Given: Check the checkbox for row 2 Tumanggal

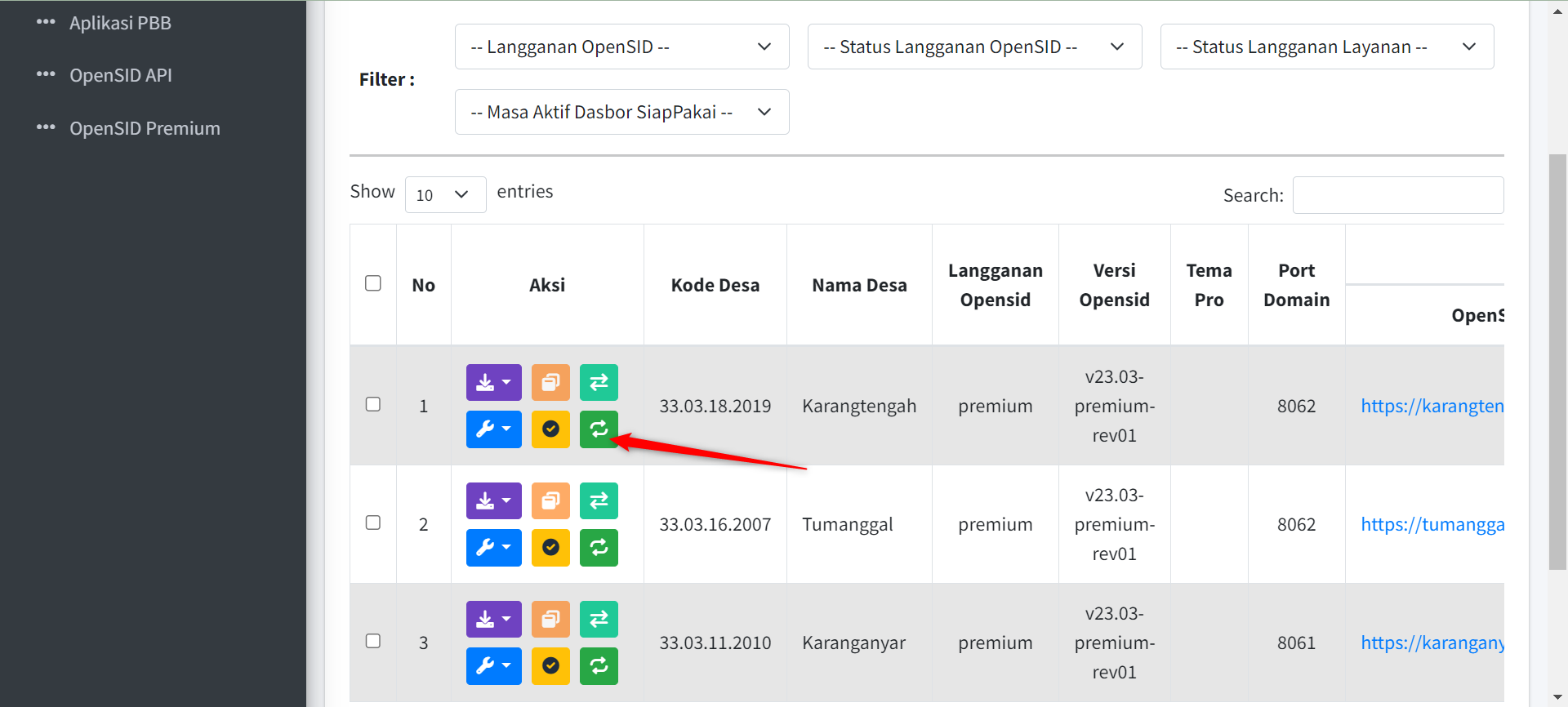Looking at the screenshot, I should pyautogui.click(x=373, y=522).
